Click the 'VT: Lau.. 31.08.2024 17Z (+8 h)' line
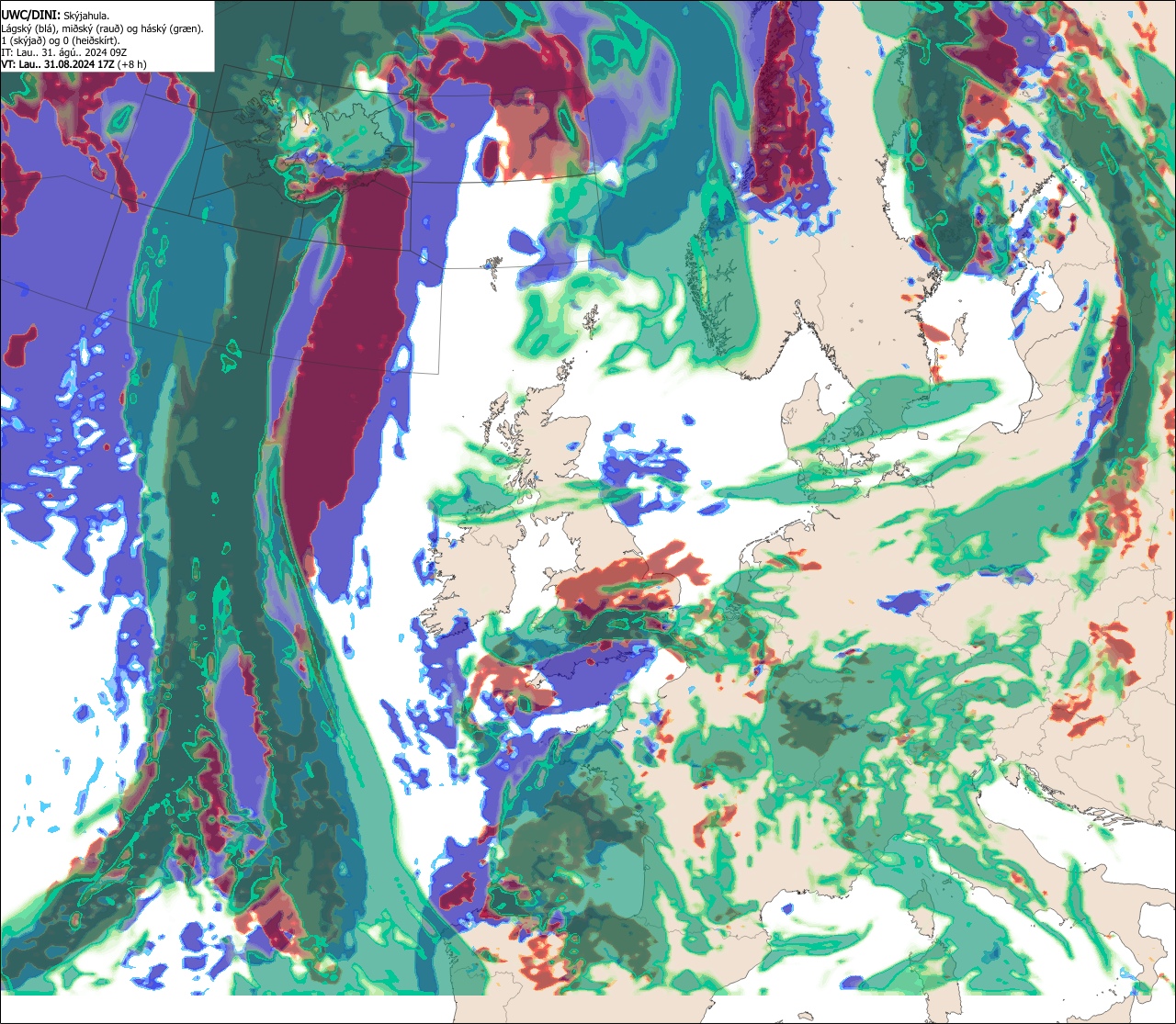Image resolution: width=1176 pixels, height=1024 pixels. [73, 64]
